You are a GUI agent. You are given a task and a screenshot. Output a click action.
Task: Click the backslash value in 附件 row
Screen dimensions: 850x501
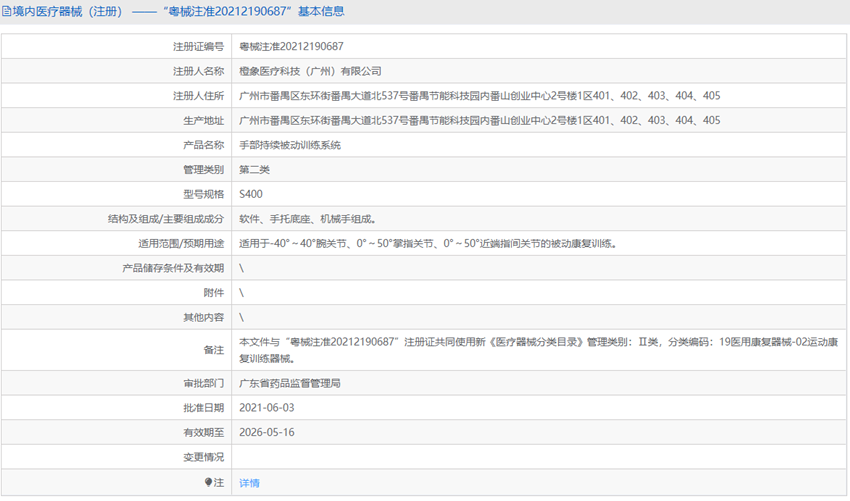(241, 293)
